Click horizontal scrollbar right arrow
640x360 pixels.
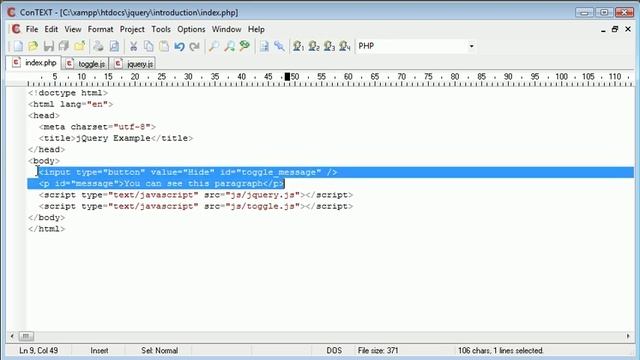(628, 336)
